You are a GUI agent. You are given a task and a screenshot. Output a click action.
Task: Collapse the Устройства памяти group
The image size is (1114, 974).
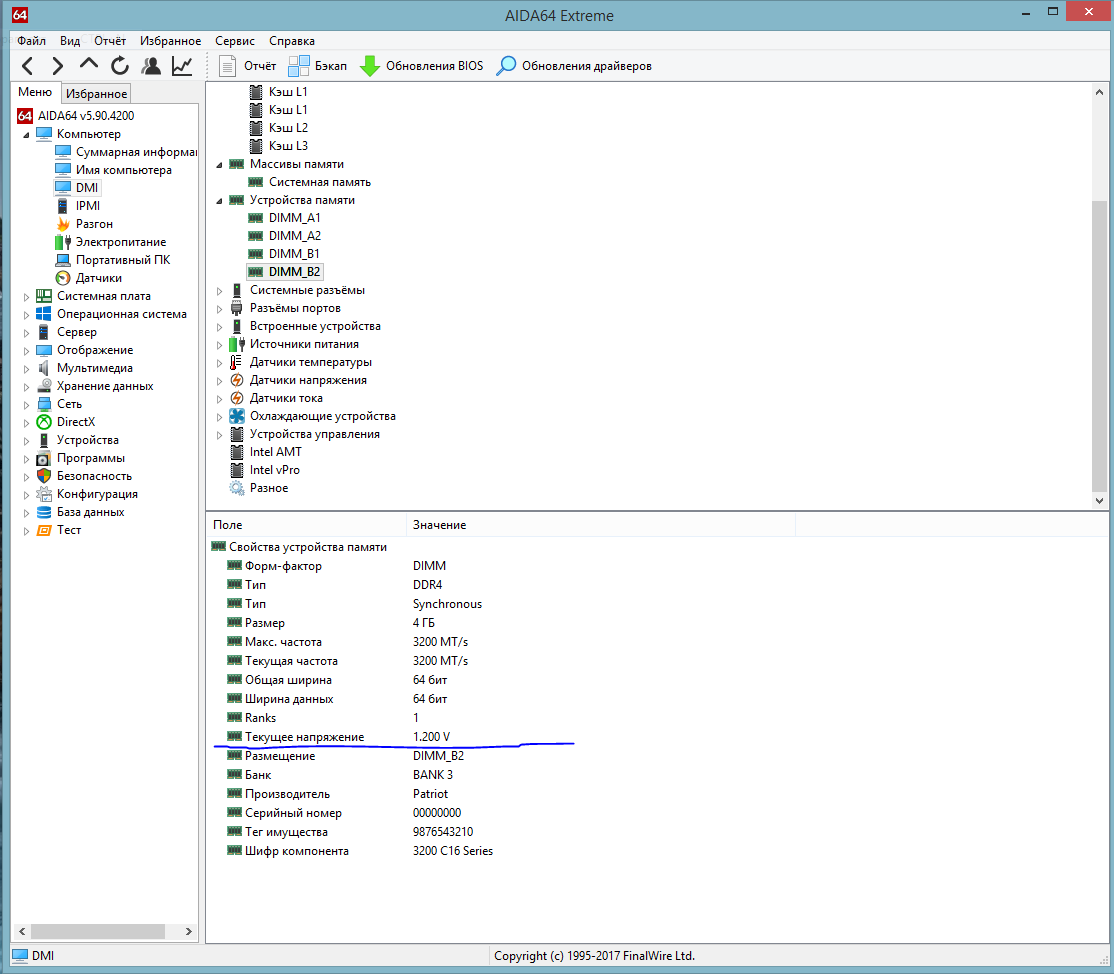click(x=220, y=201)
